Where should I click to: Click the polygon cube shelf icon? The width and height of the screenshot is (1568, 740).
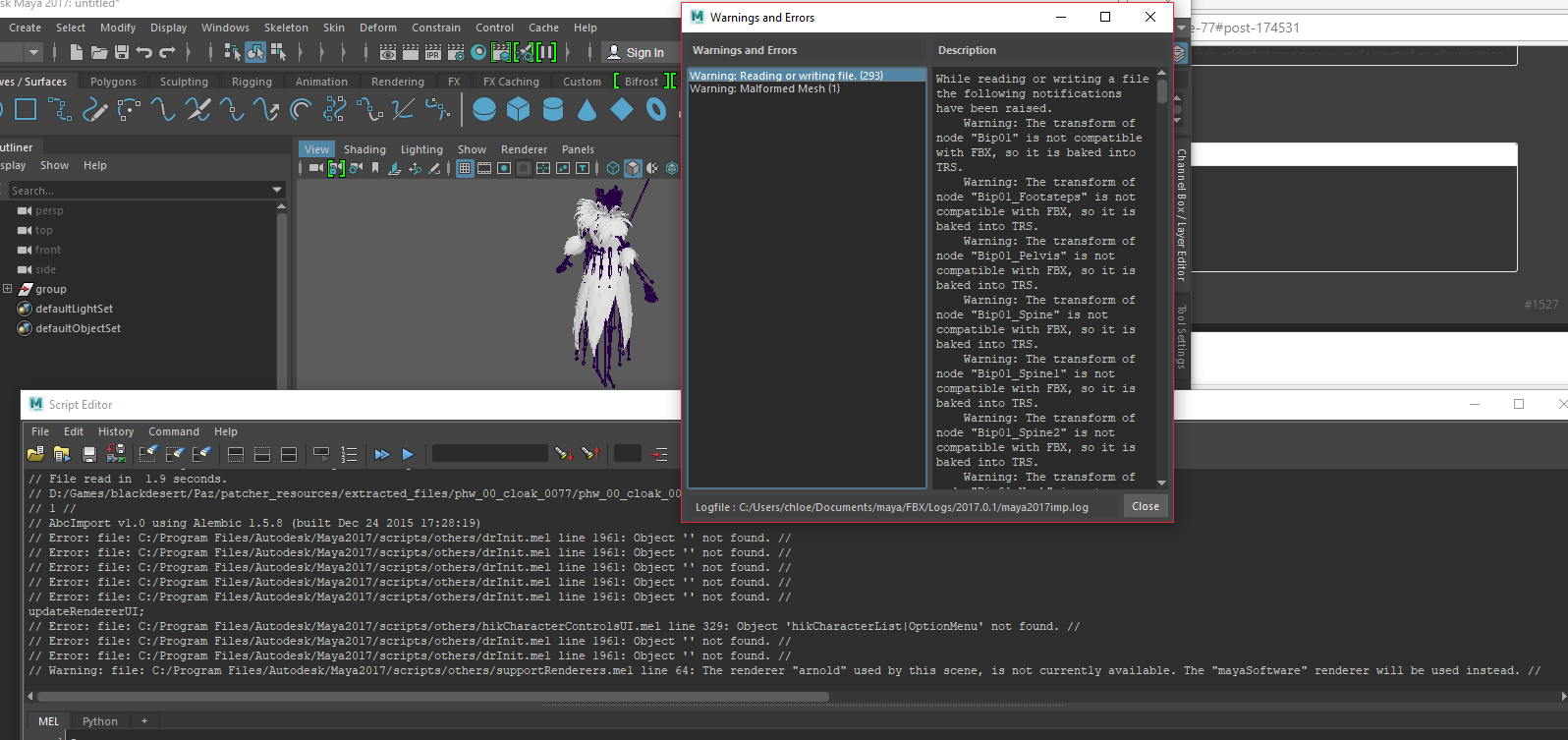[x=518, y=109]
